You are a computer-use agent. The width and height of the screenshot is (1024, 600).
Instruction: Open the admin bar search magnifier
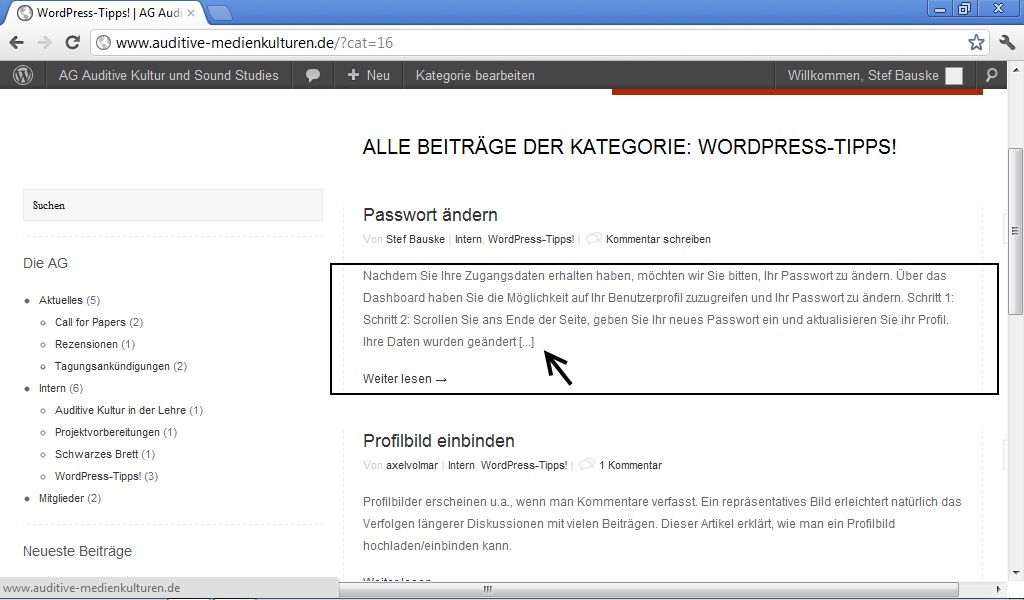point(991,76)
